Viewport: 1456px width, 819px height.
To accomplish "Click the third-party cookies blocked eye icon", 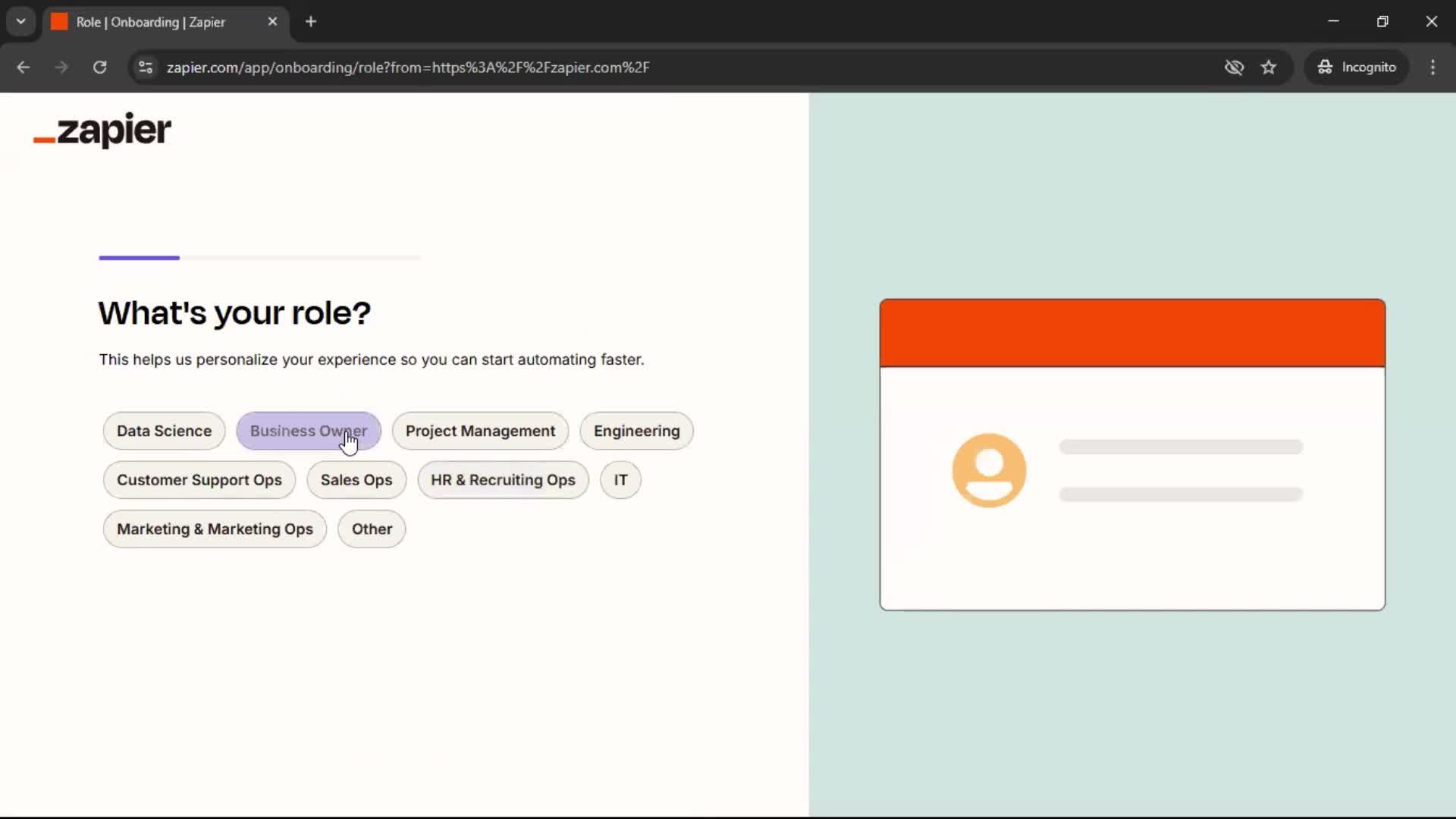I will point(1234,67).
